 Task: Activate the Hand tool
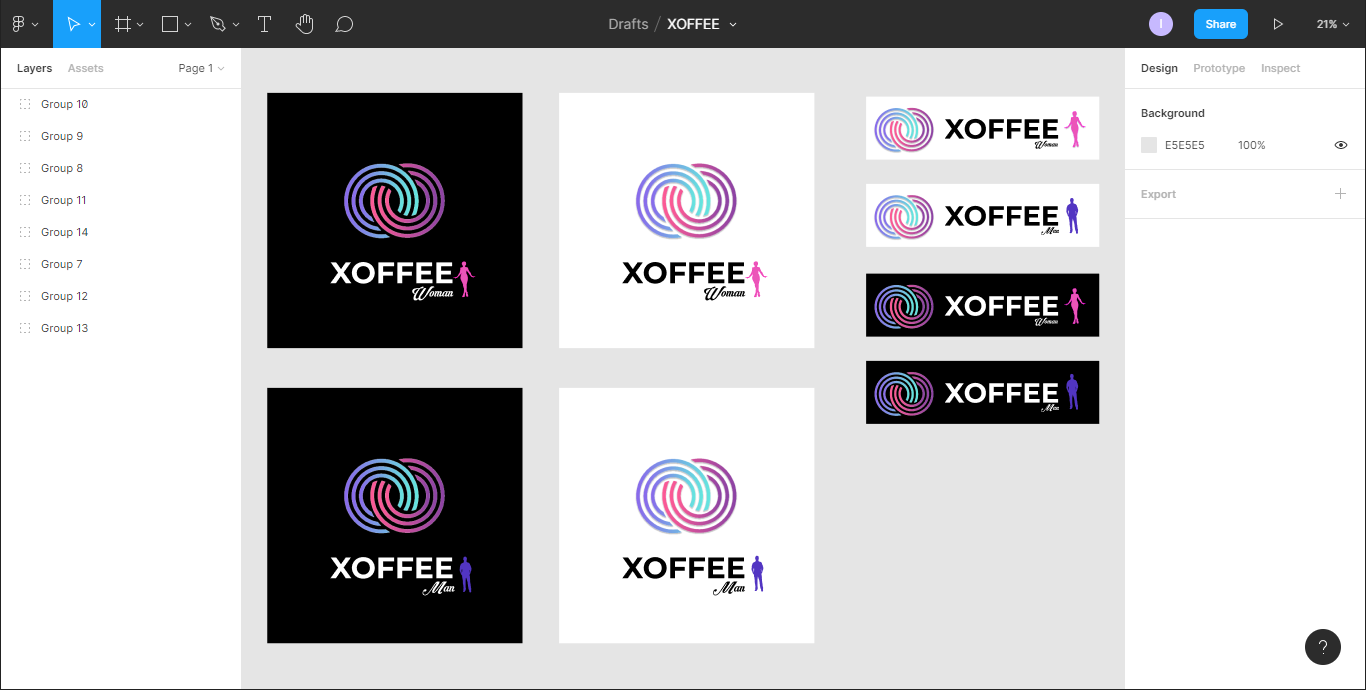coord(305,24)
